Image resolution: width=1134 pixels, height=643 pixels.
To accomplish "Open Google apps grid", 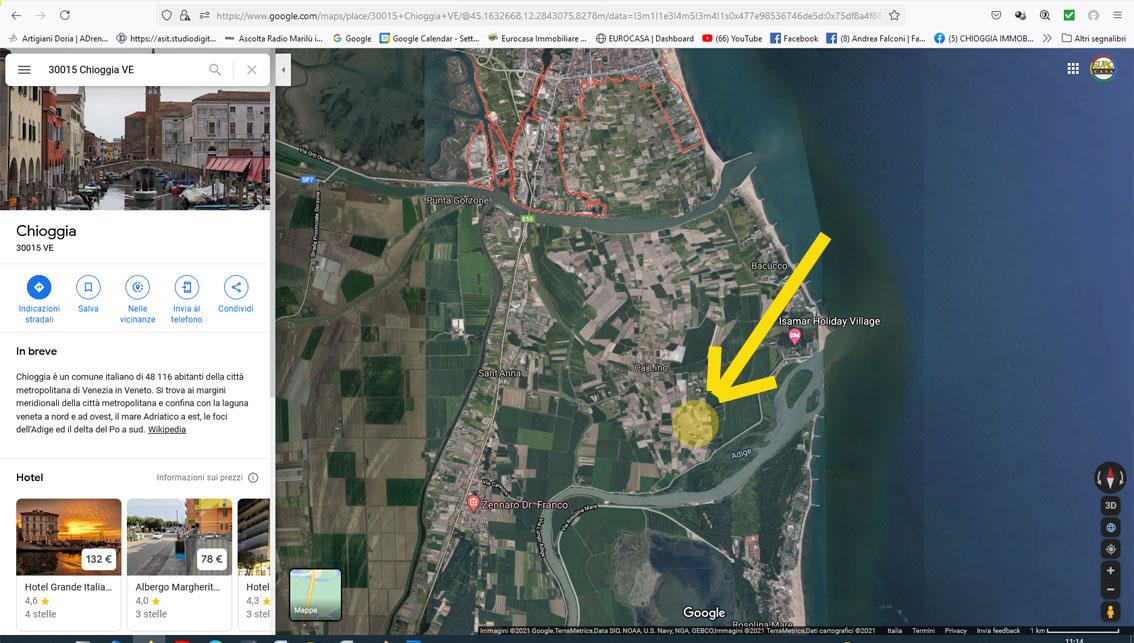I will (1073, 69).
